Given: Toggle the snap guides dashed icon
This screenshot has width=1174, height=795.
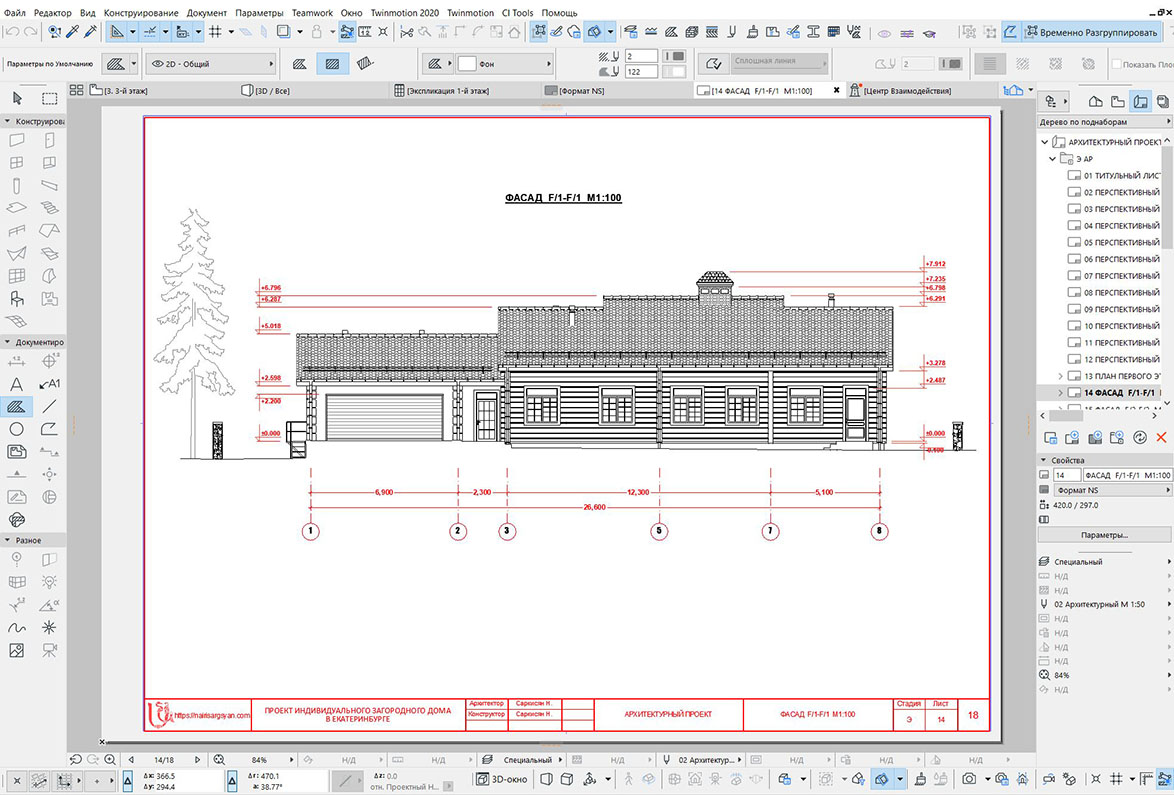Looking at the screenshot, I should (150, 31).
